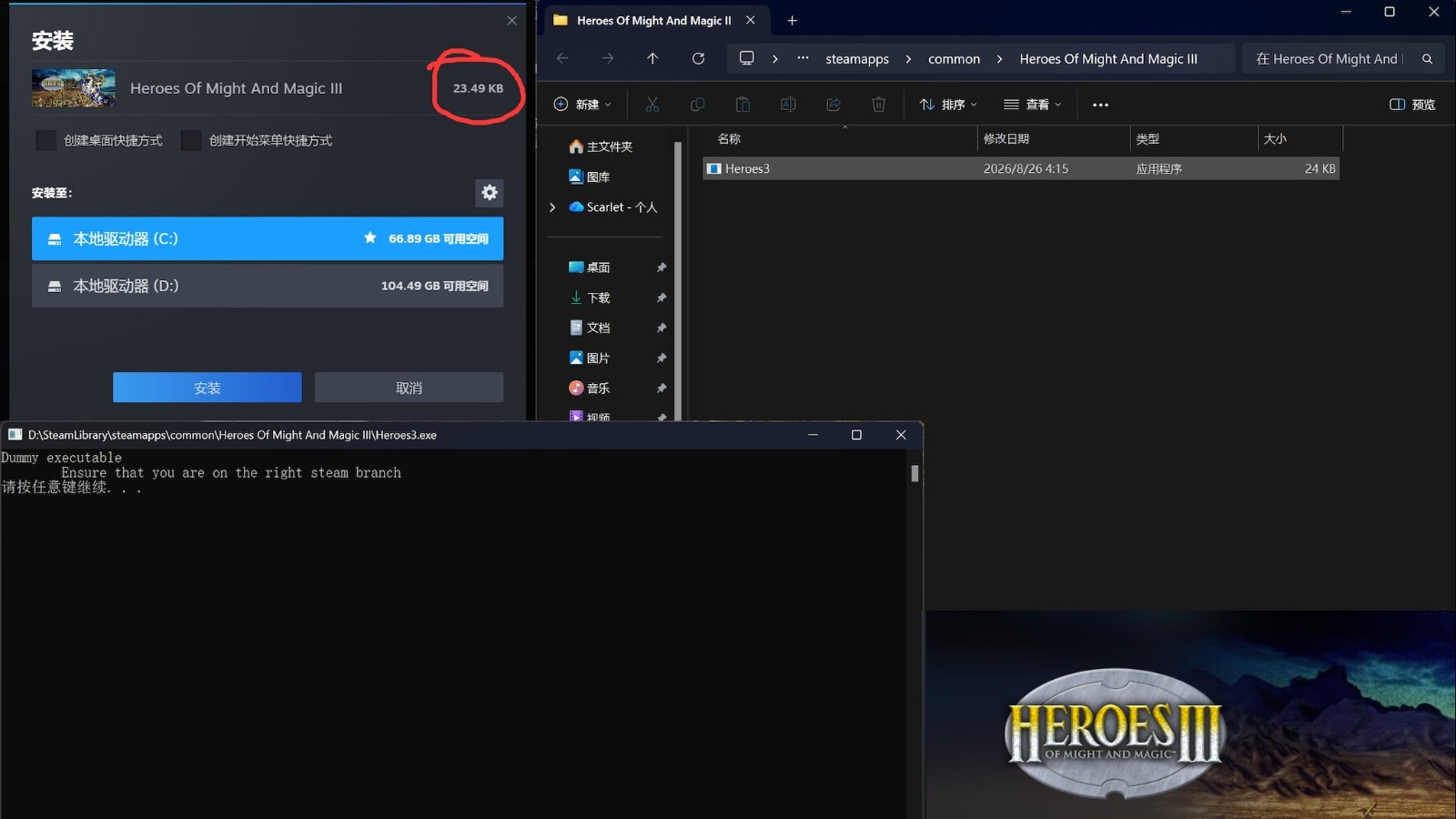Screen dimensions: 1456x819
Task: Go forward in File Explorer
Action: pyautogui.click(x=607, y=58)
